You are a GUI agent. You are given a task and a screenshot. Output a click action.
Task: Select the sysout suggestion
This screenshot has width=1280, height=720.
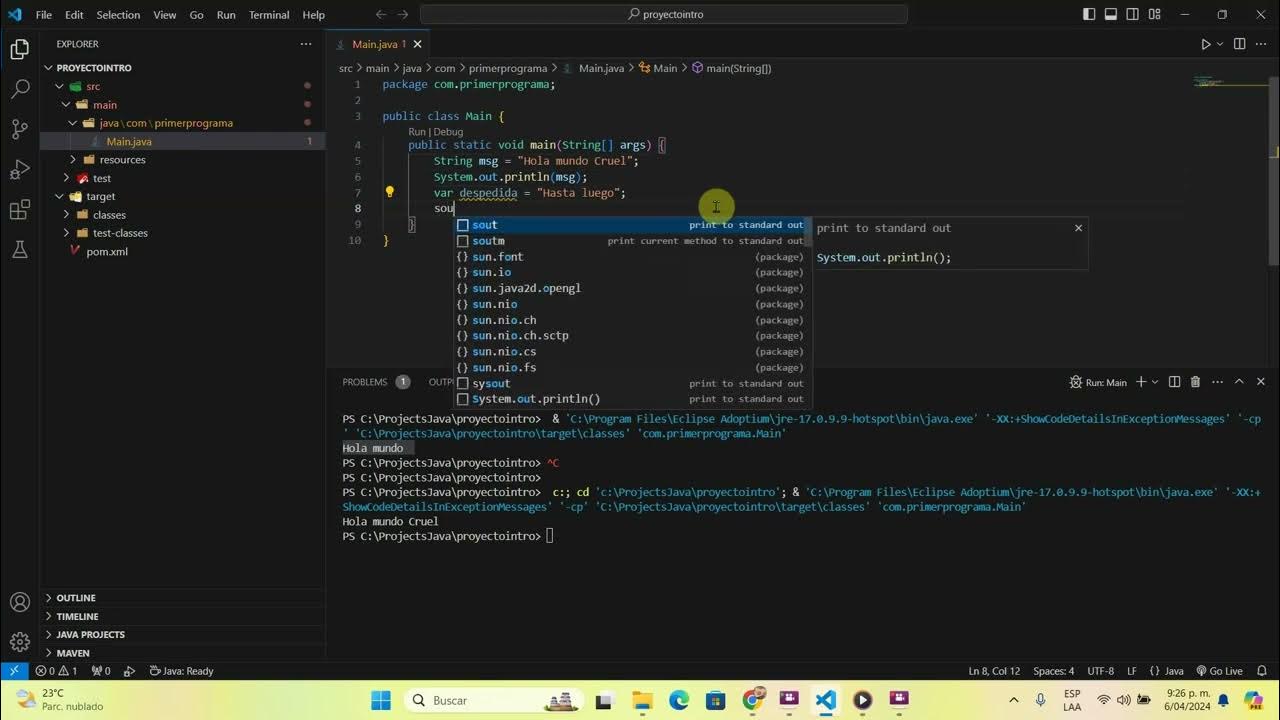coord(632,383)
